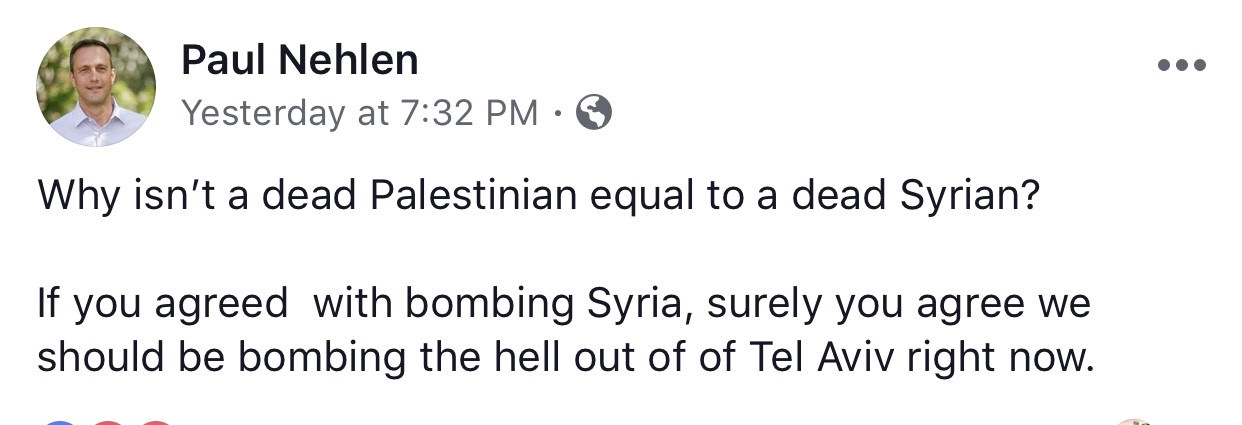The width and height of the screenshot is (1242, 425).
Task: Click the blue Like reaction icon
Action: pyautogui.click(x=60, y=422)
